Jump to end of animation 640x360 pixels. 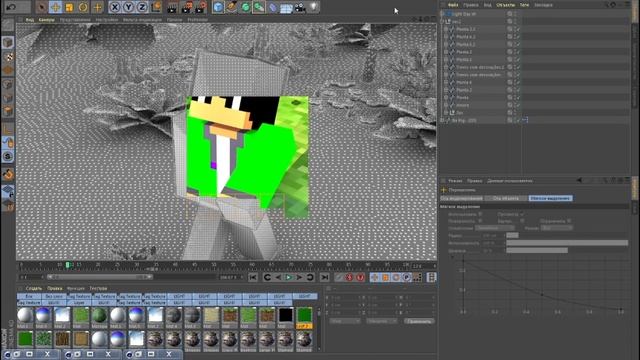[x=325, y=278]
